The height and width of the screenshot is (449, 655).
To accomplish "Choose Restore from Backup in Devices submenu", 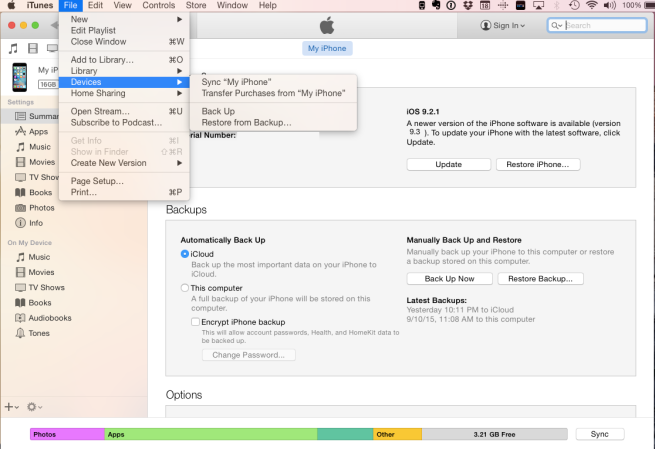I will pyautogui.click(x=247, y=122).
